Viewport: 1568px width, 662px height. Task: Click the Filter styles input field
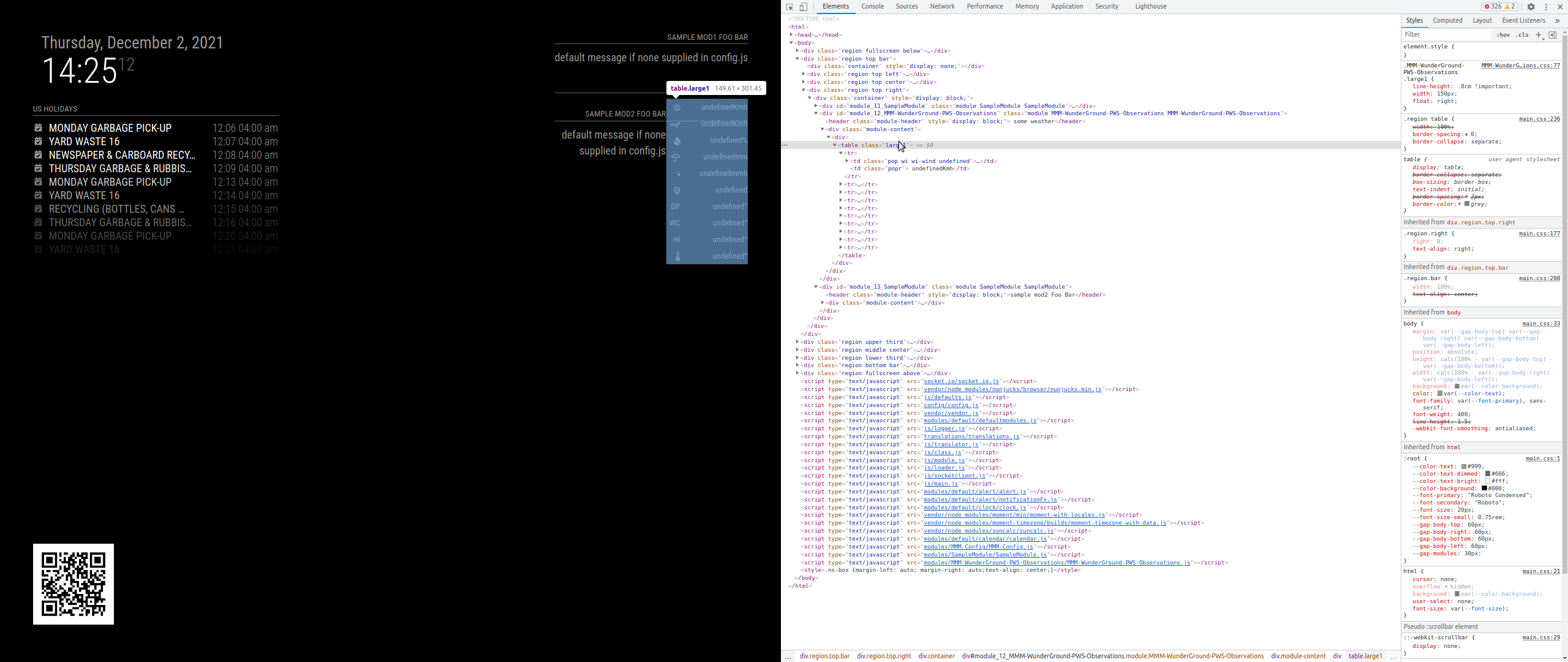pos(1445,35)
